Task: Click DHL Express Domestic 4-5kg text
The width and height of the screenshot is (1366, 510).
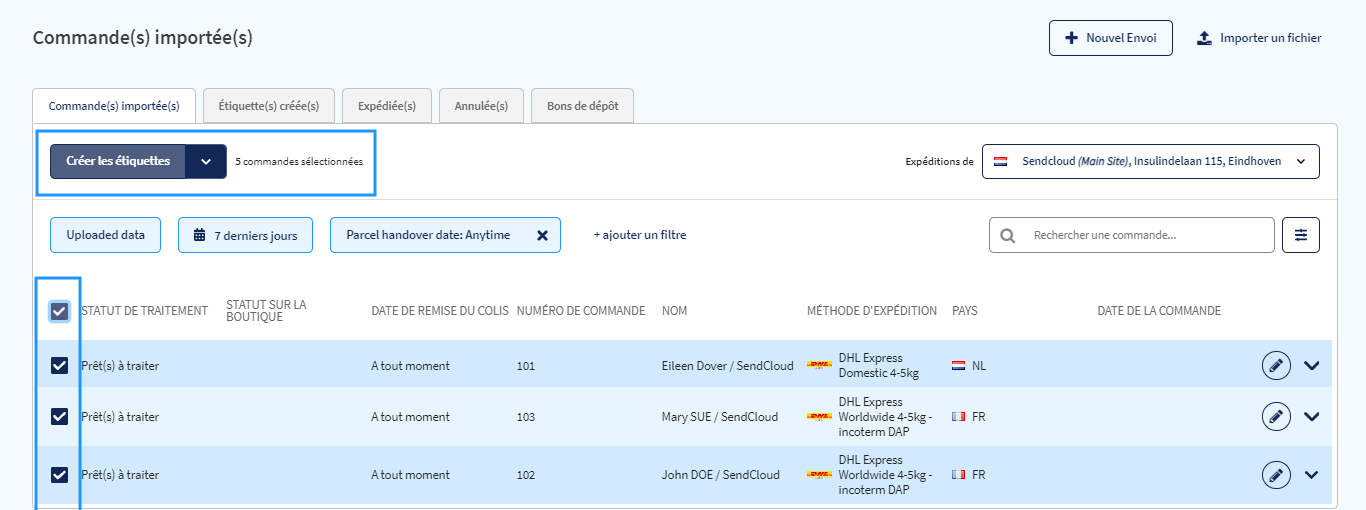Action: click(879, 366)
